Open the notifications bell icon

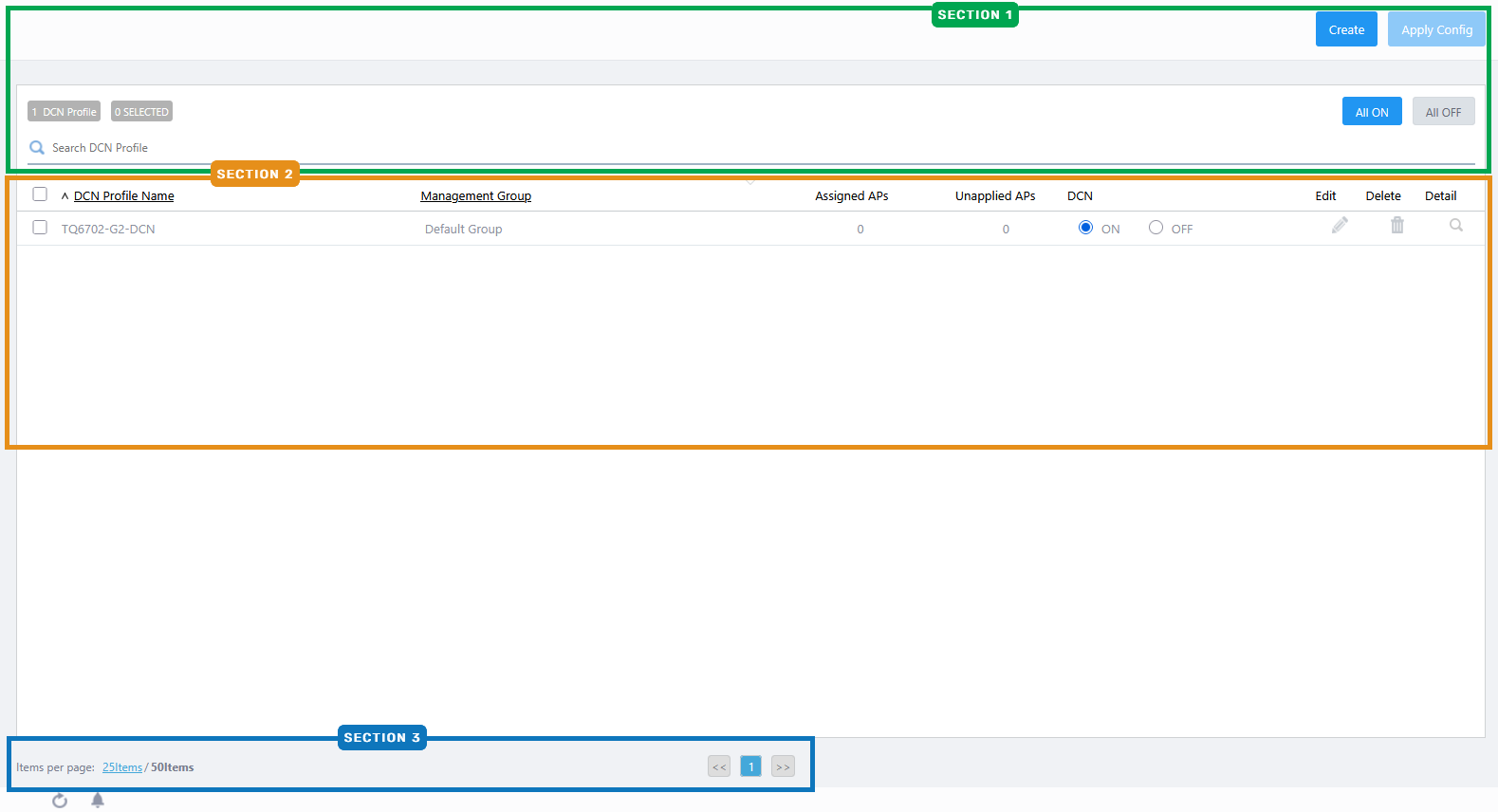coord(98,801)
